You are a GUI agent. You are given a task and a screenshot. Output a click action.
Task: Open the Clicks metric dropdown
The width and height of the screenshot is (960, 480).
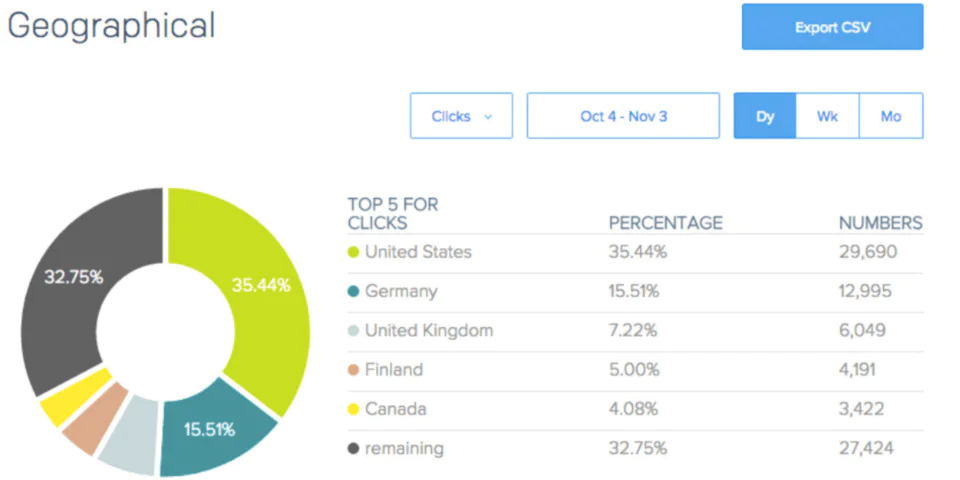(x=461, y=116)
